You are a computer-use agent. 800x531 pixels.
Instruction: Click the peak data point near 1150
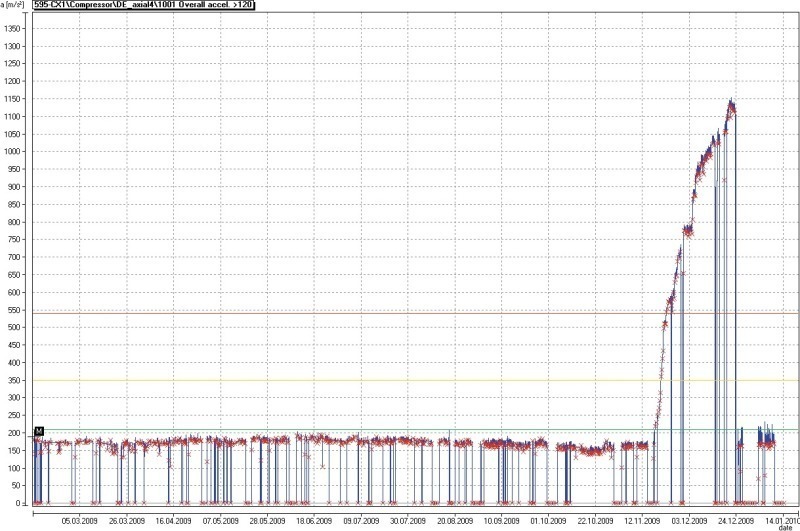pos(731,101)
